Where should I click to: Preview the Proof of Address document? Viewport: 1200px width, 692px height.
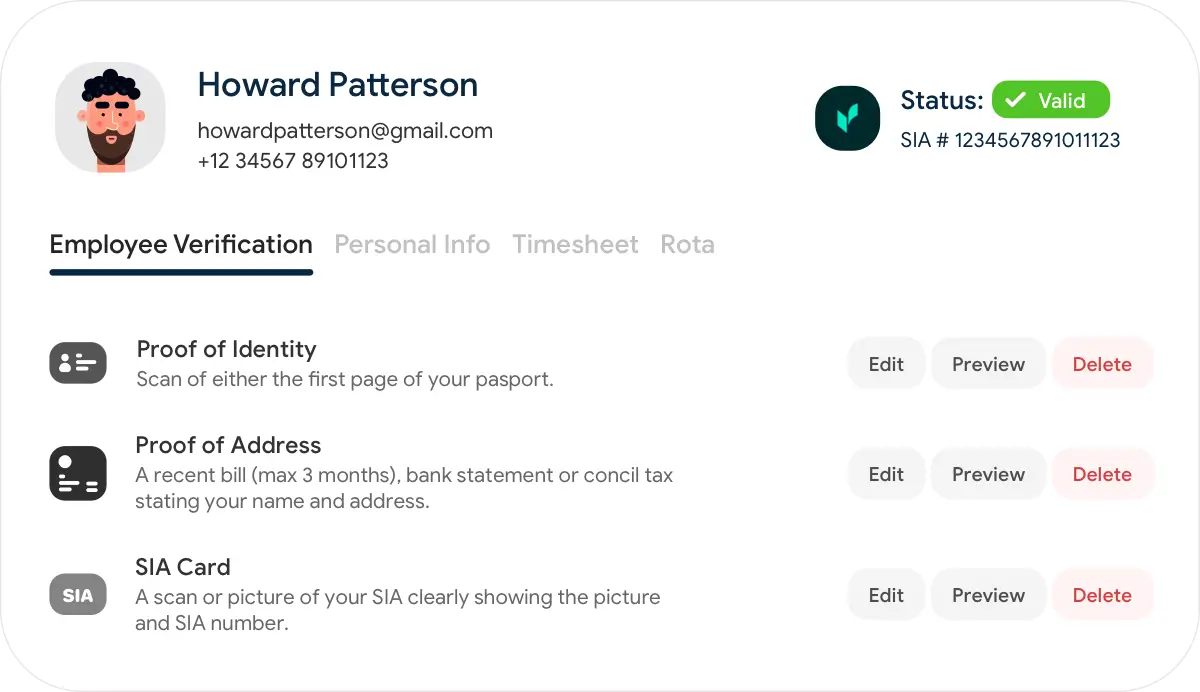point(988,474)
